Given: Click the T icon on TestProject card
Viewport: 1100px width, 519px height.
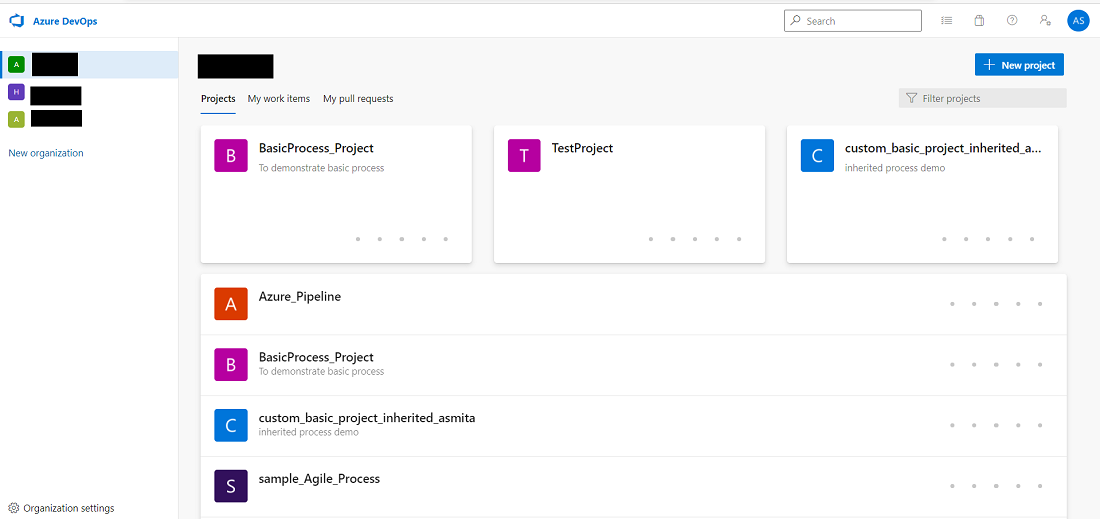Looking at the screenshot, I should (x=524, y=156).
